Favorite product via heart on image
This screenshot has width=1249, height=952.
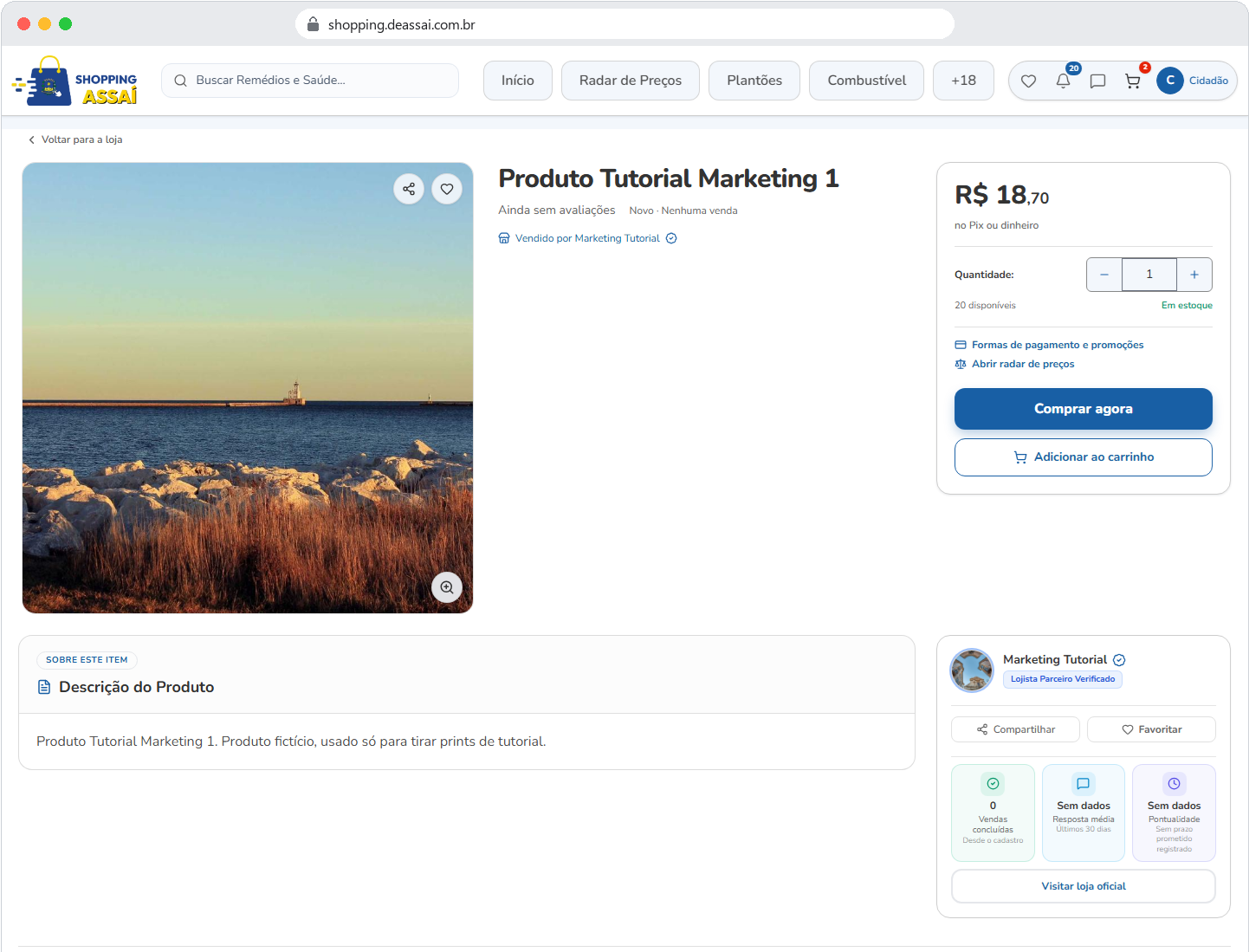pyautogui.click(x=447, y=189)
